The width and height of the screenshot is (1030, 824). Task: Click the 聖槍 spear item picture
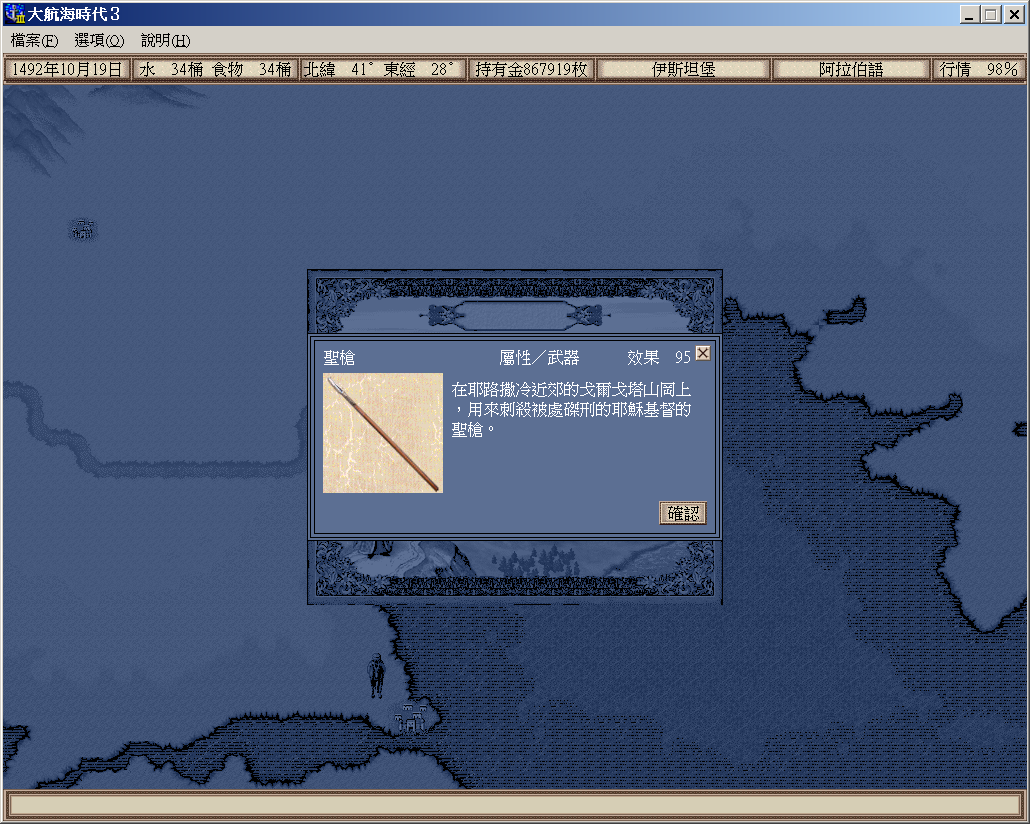tap(383, 433)
